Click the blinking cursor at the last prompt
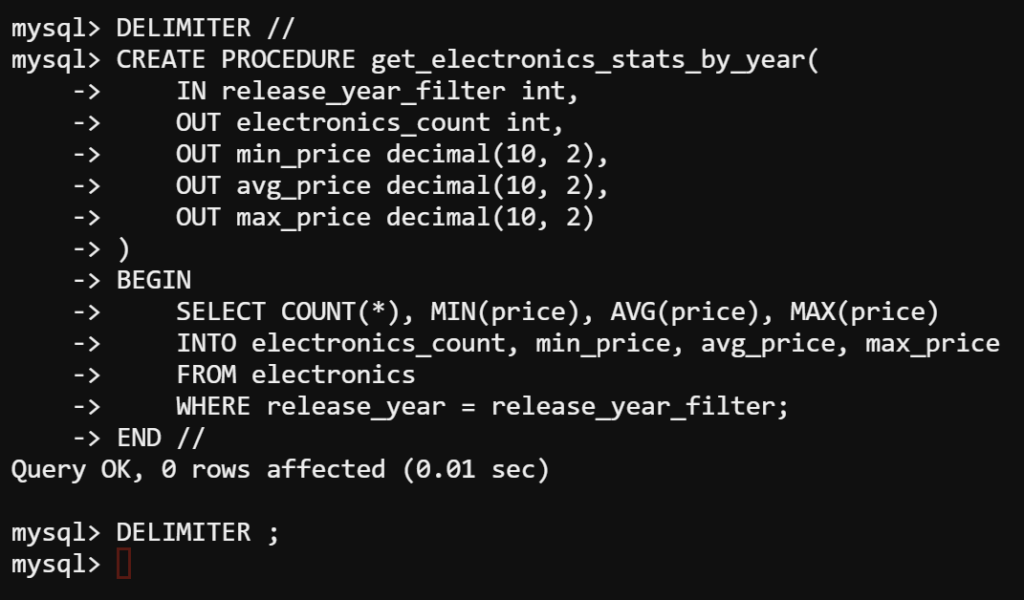Viewport: 1024px width, 600px height. pyautogui.click(x=124, y=564)
